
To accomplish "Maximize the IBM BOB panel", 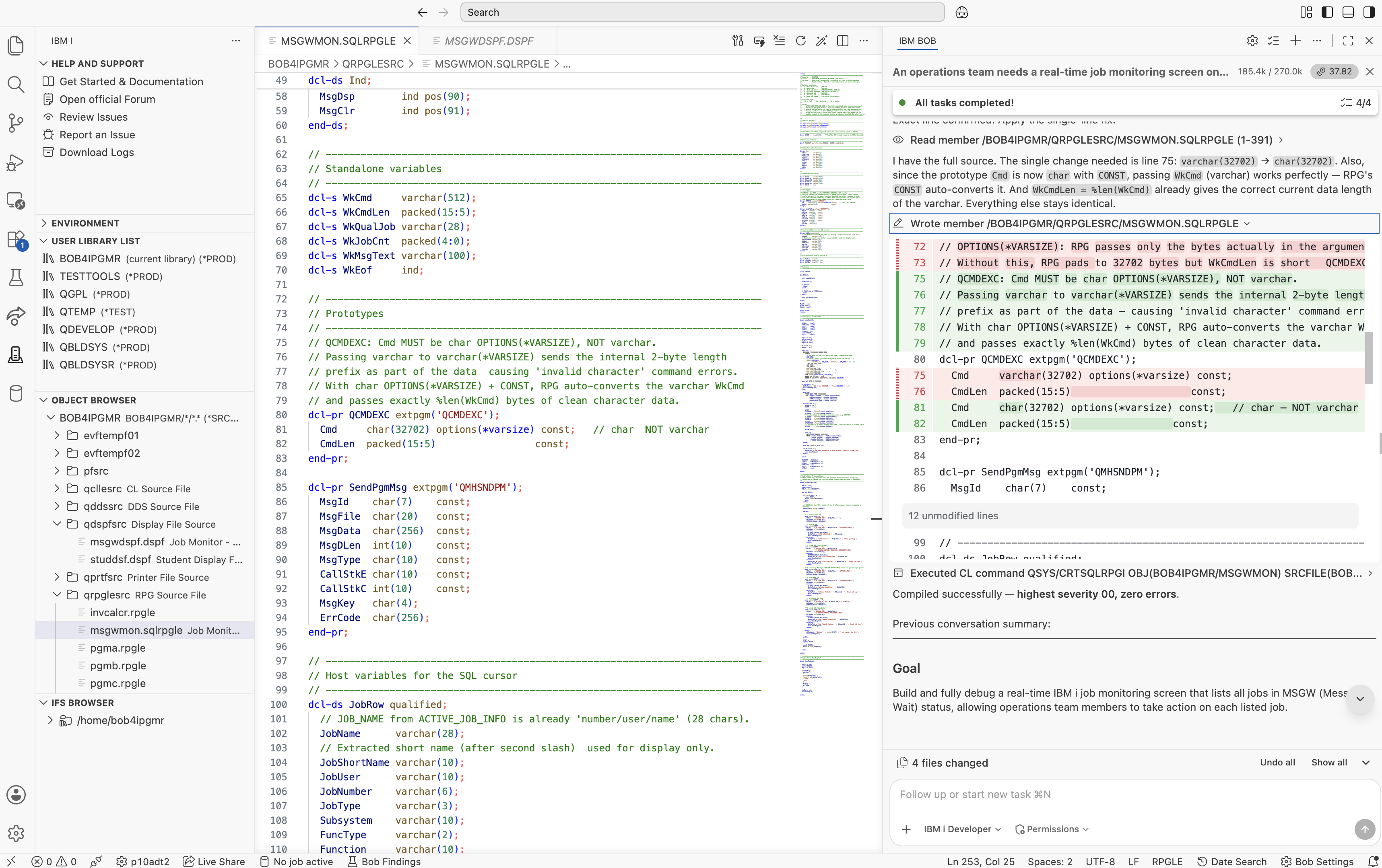I will coord(1348,41).
